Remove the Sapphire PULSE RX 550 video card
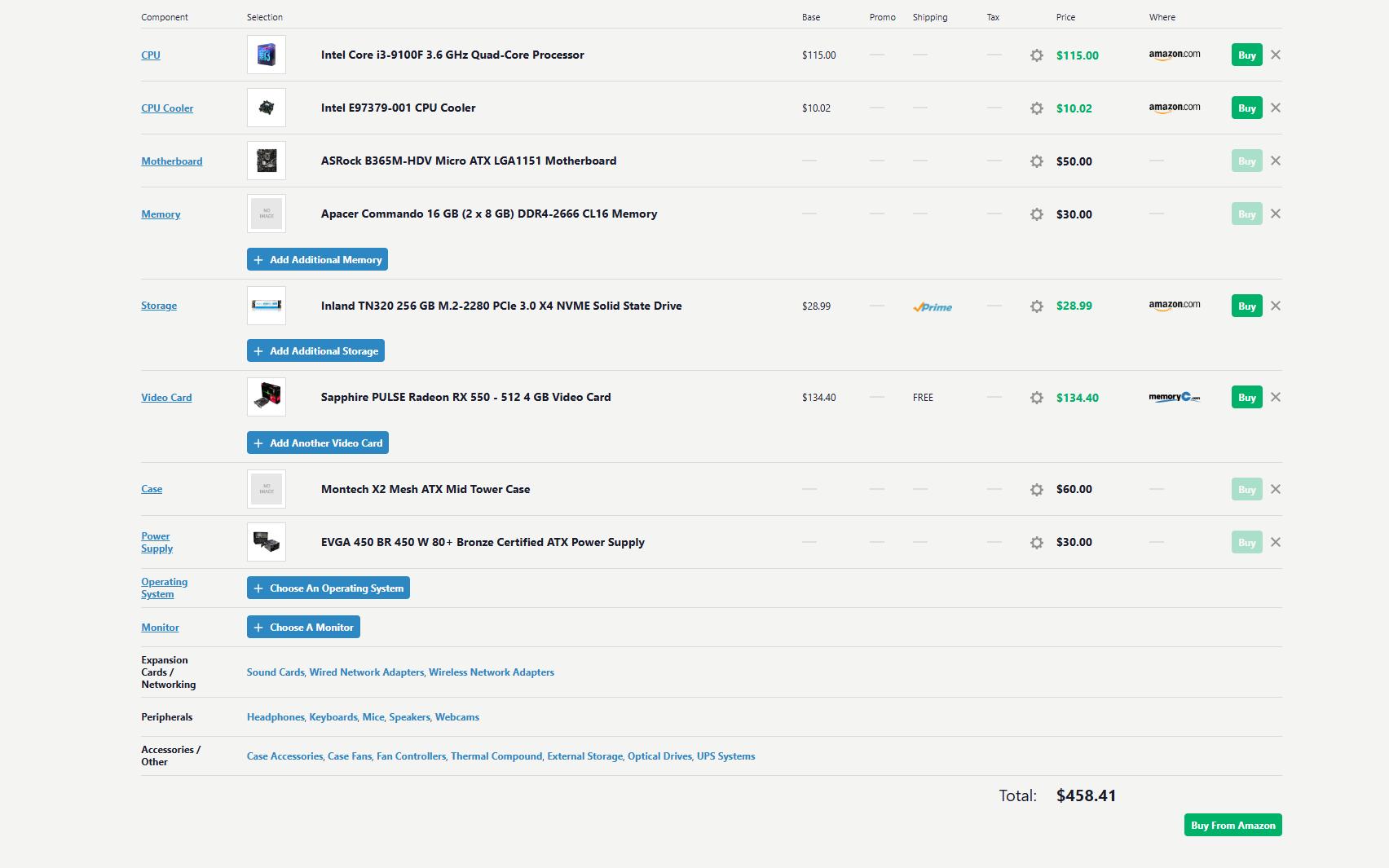Viewport: 1389px width, 868px height. tap(1276, 397)
